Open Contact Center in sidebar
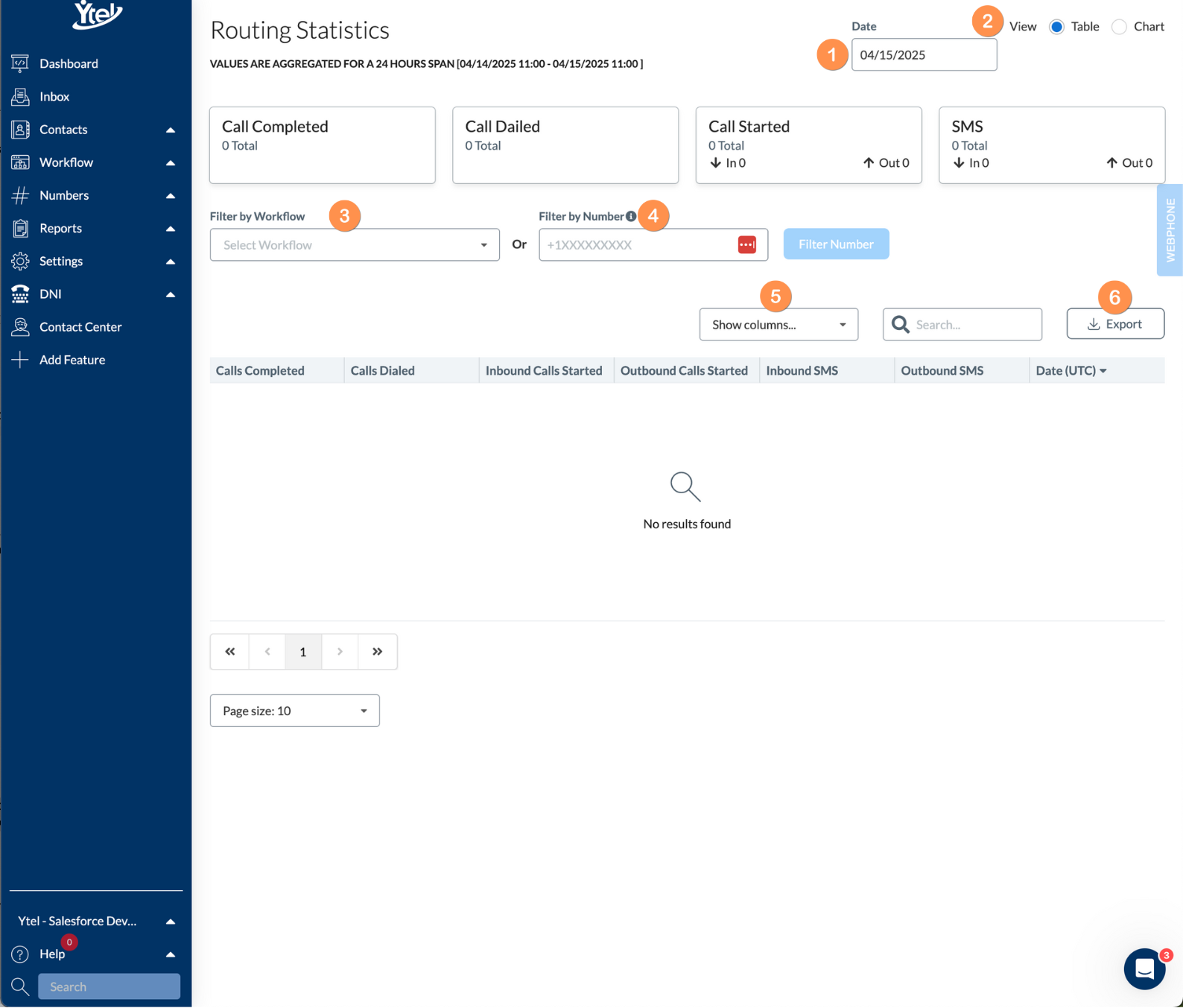This screenshot has height=1008, width=1183. 80,327
